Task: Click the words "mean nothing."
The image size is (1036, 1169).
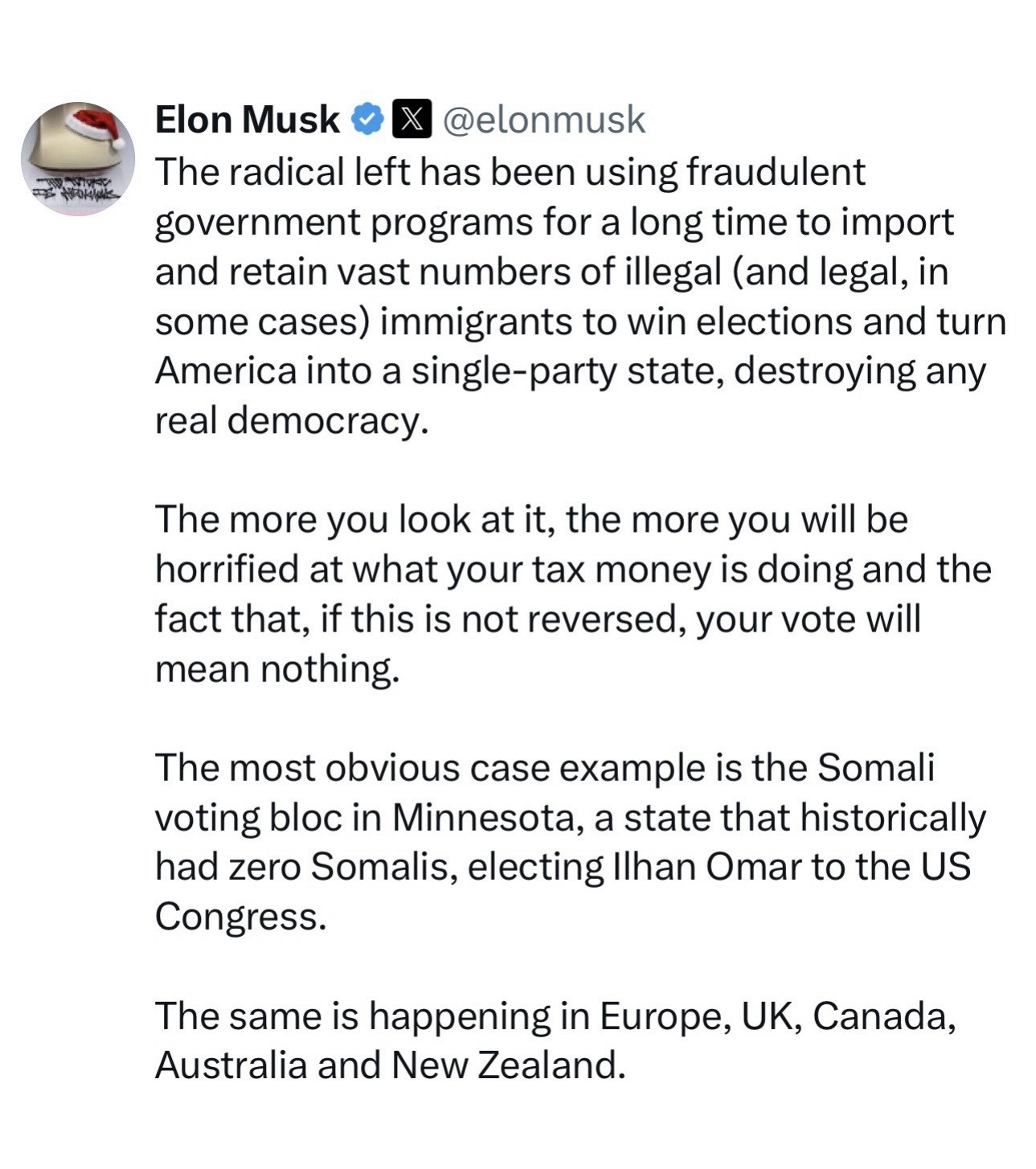Action: [x=276, y=668]
